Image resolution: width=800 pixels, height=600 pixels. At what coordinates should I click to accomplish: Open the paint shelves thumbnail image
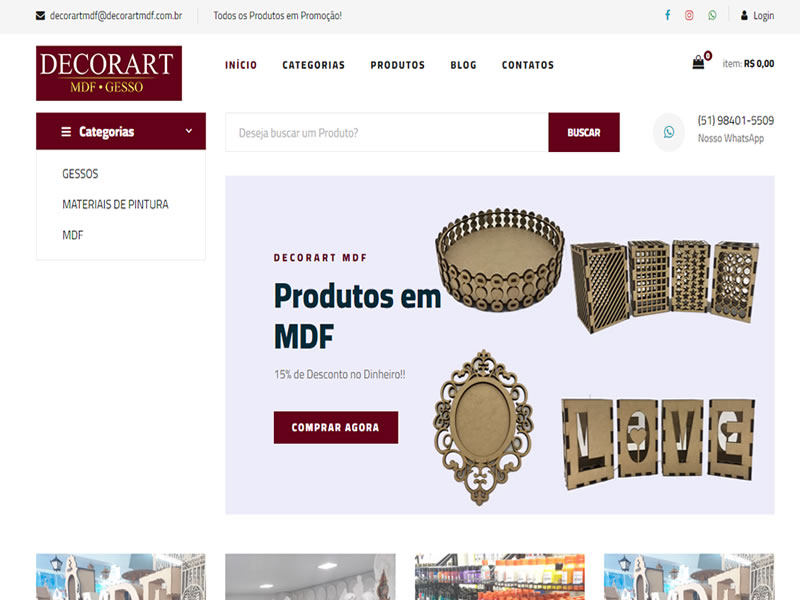(x=499, y=577)
